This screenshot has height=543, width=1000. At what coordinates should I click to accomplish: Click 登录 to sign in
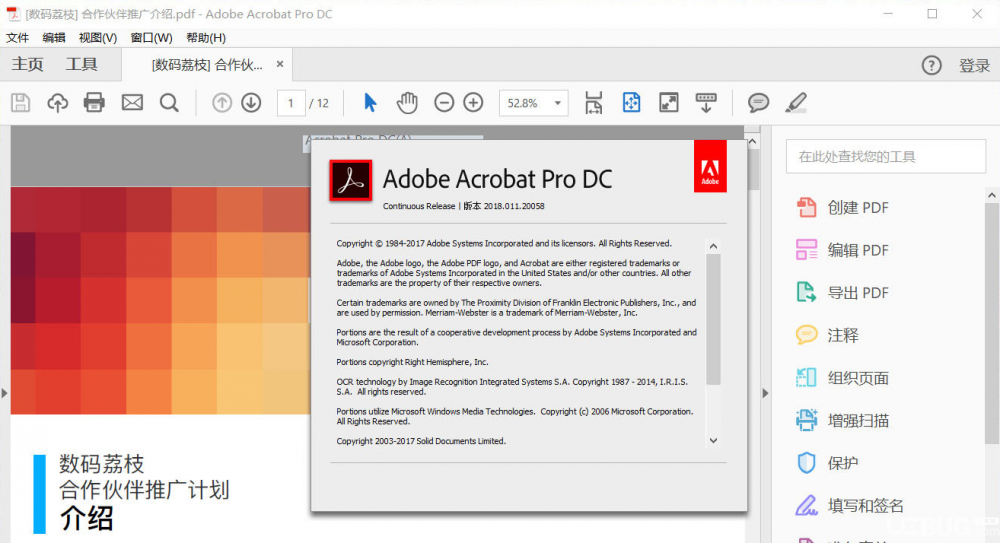pyautogui.click(x=974, y=65)
